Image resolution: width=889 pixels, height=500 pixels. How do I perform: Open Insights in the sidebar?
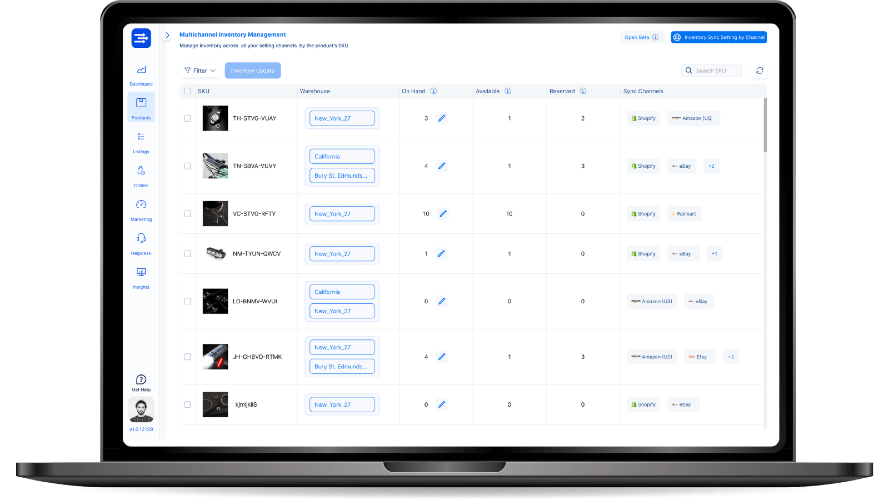[x=141, y=278]
